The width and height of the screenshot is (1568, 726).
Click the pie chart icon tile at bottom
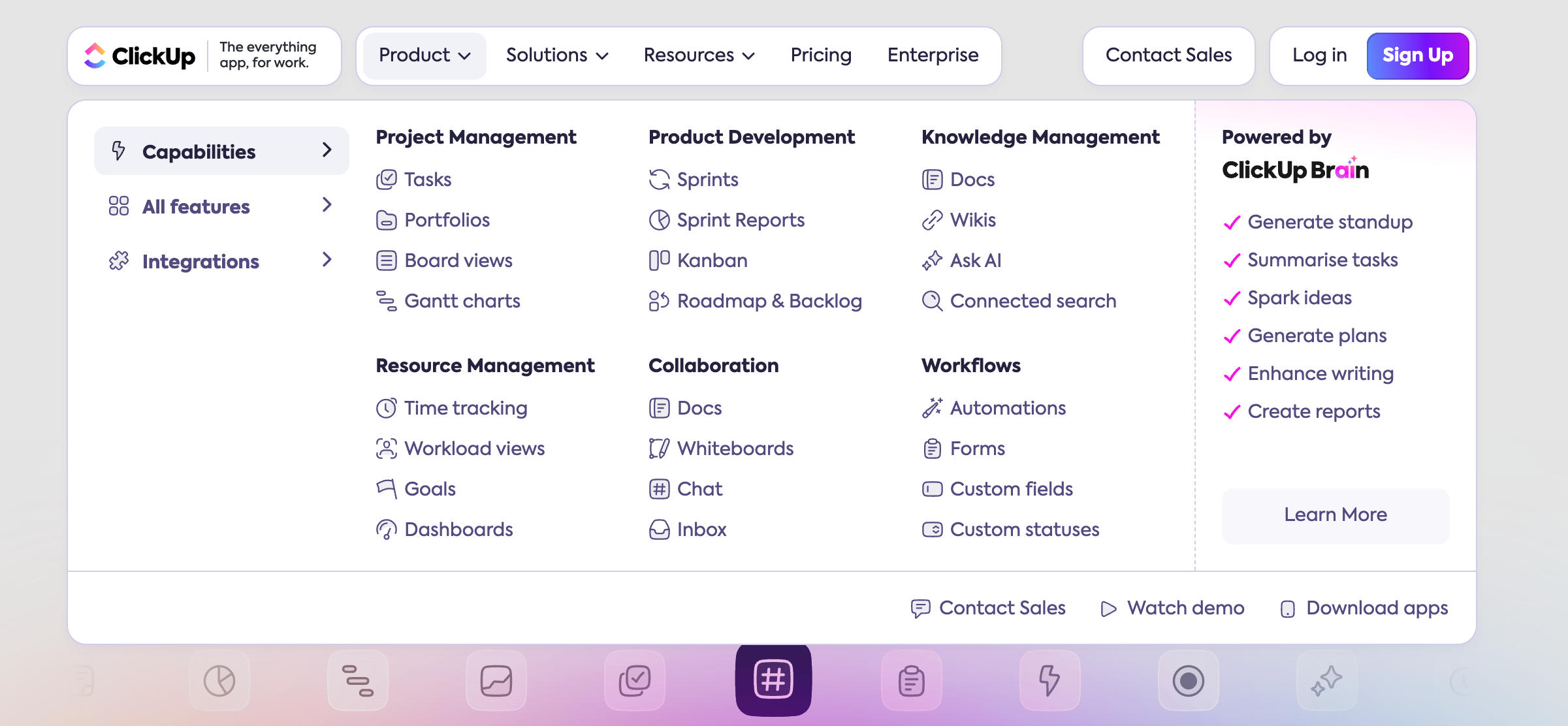[219, 681]
